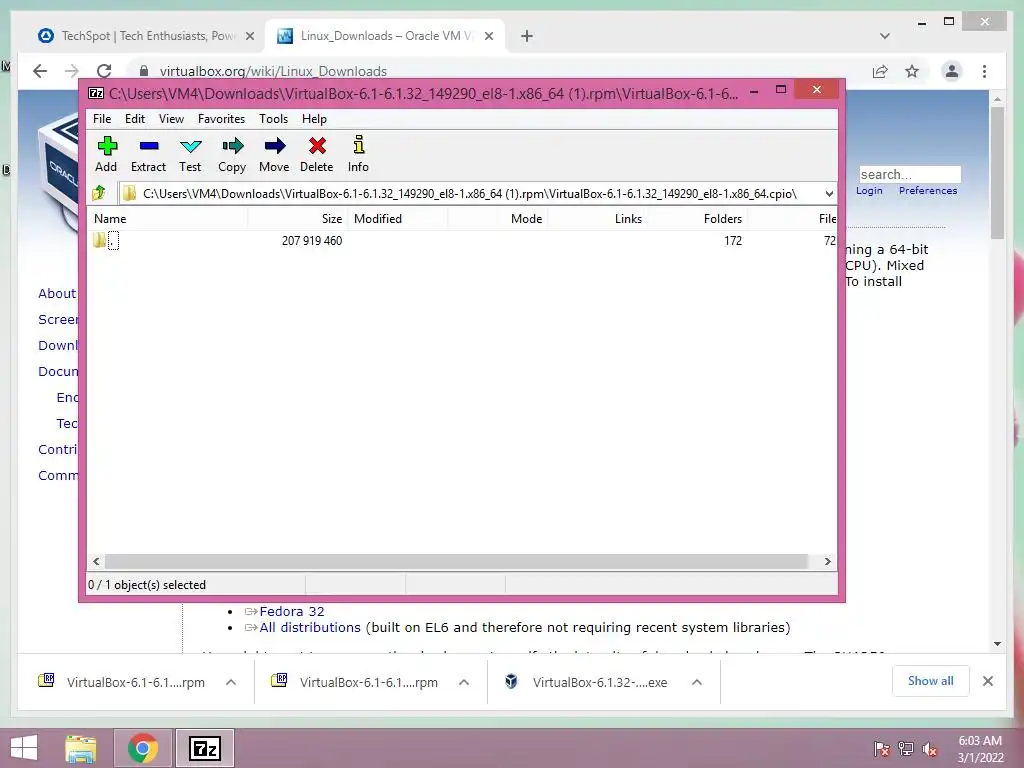1024x768 pixels.
Task: Close the Chrome downloads bar
Action: [988, 681]
